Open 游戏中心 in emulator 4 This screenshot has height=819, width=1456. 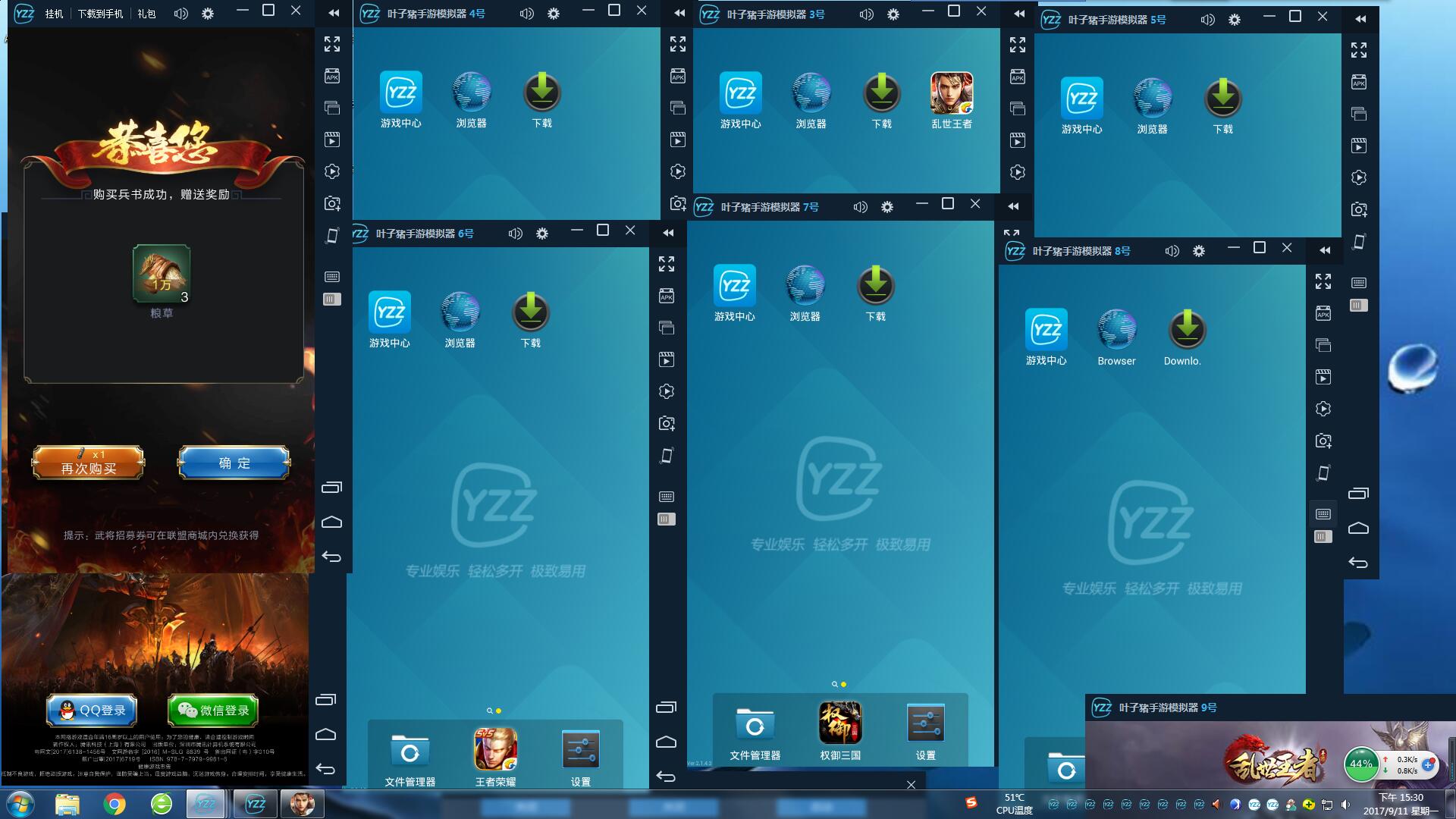(x=400, y=93)
